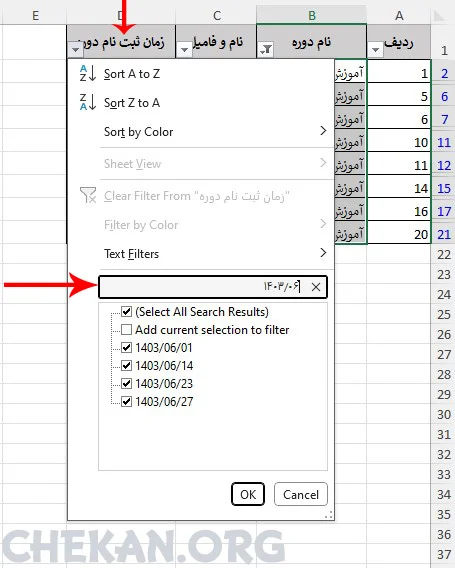The height and width of the screenshot is (568, 455).
Task: Select row header 25
Action: (x=444, y=314)
